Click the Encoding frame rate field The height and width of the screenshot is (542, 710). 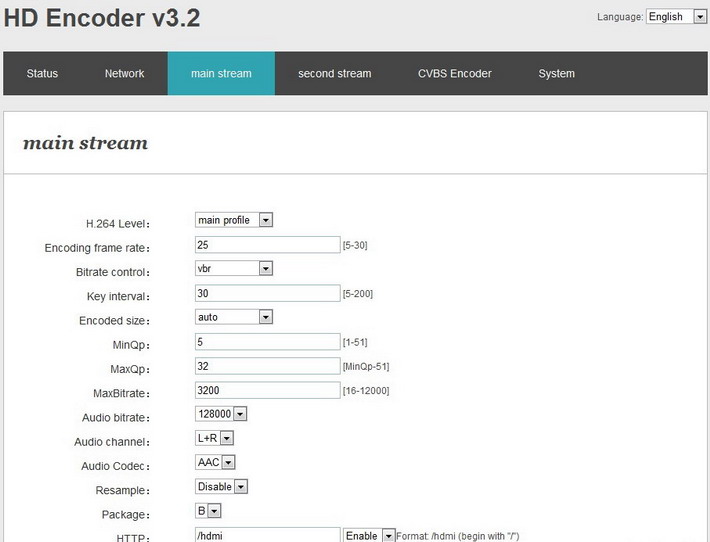(x=268, y=244)
